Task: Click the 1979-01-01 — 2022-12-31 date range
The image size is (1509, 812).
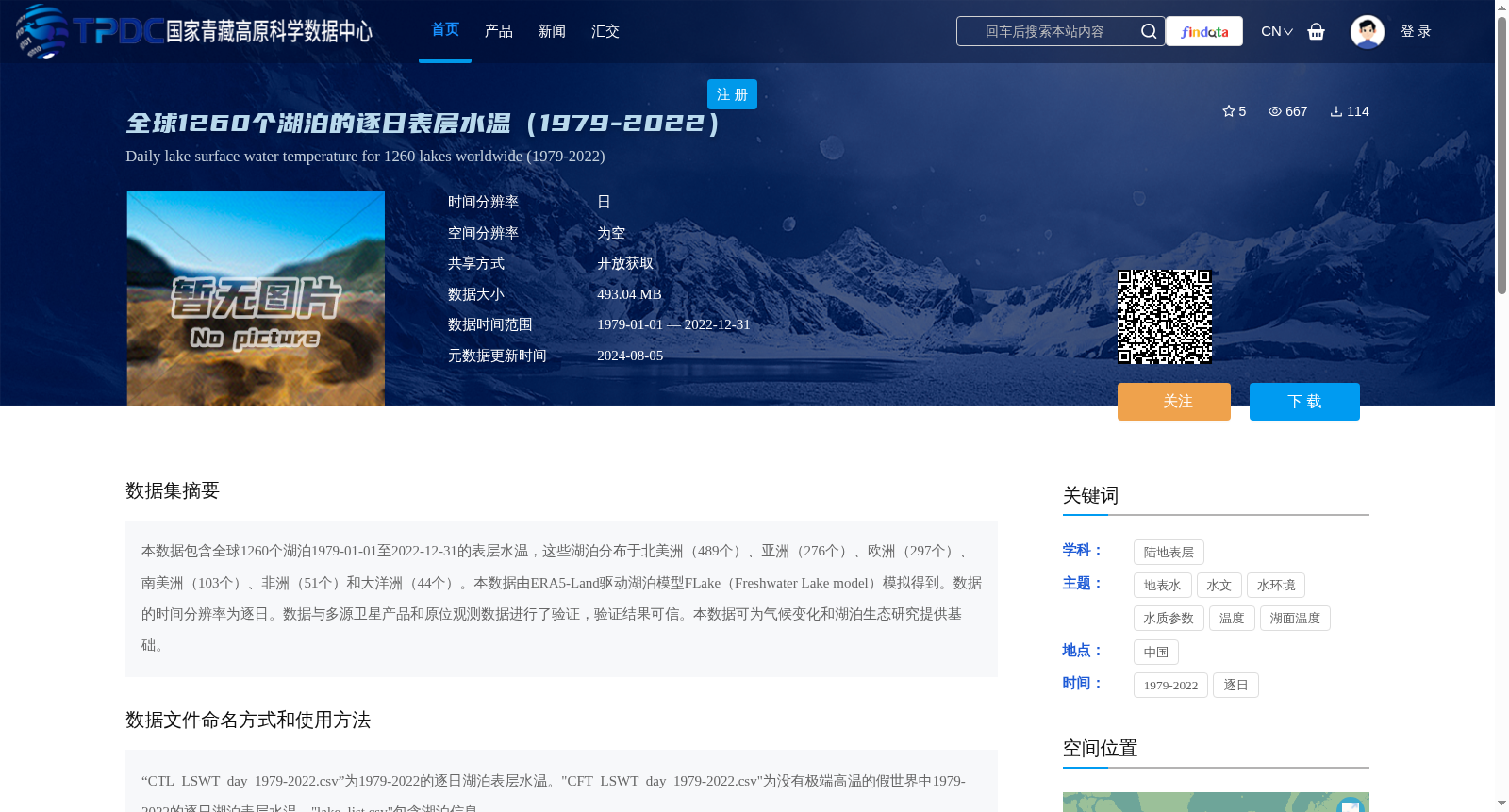Action: click(x=673, y=324)
